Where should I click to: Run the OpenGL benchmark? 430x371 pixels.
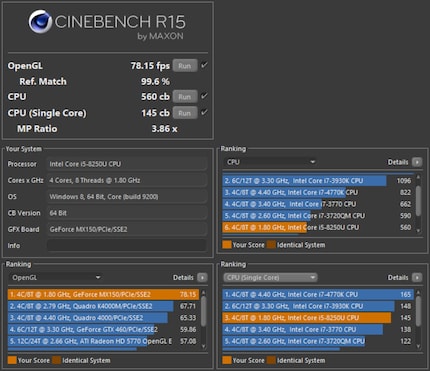[185, 66]
